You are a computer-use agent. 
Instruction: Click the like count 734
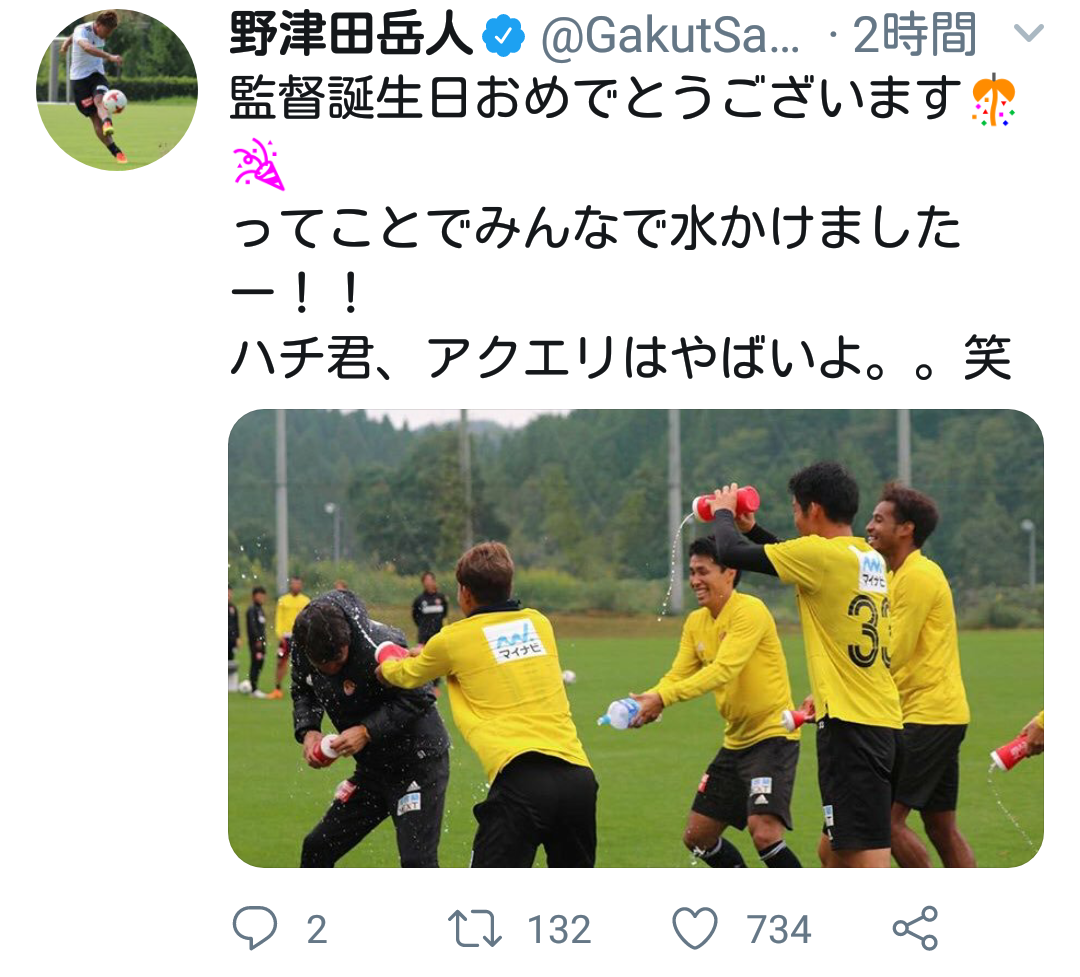pyautogui.click(x=779, y=929)
